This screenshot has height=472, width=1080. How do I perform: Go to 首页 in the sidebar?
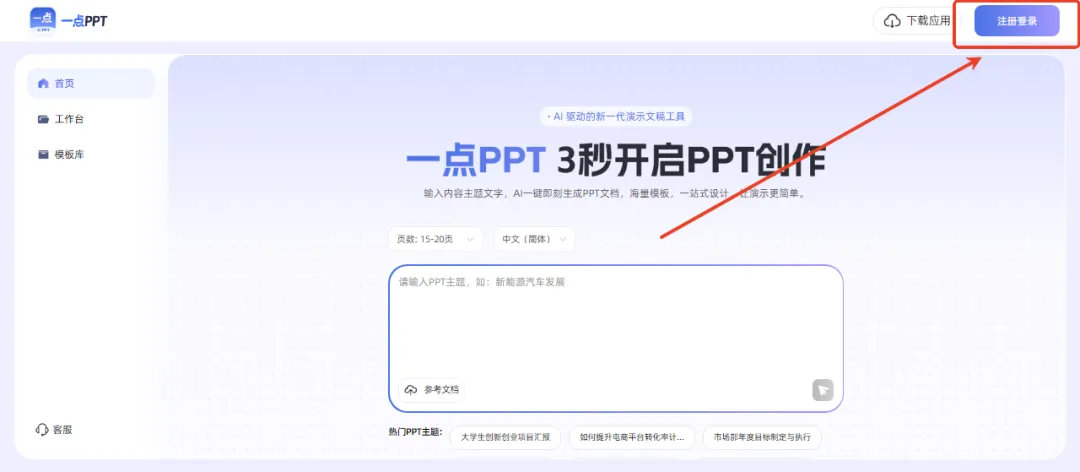(x=90, y=83)
